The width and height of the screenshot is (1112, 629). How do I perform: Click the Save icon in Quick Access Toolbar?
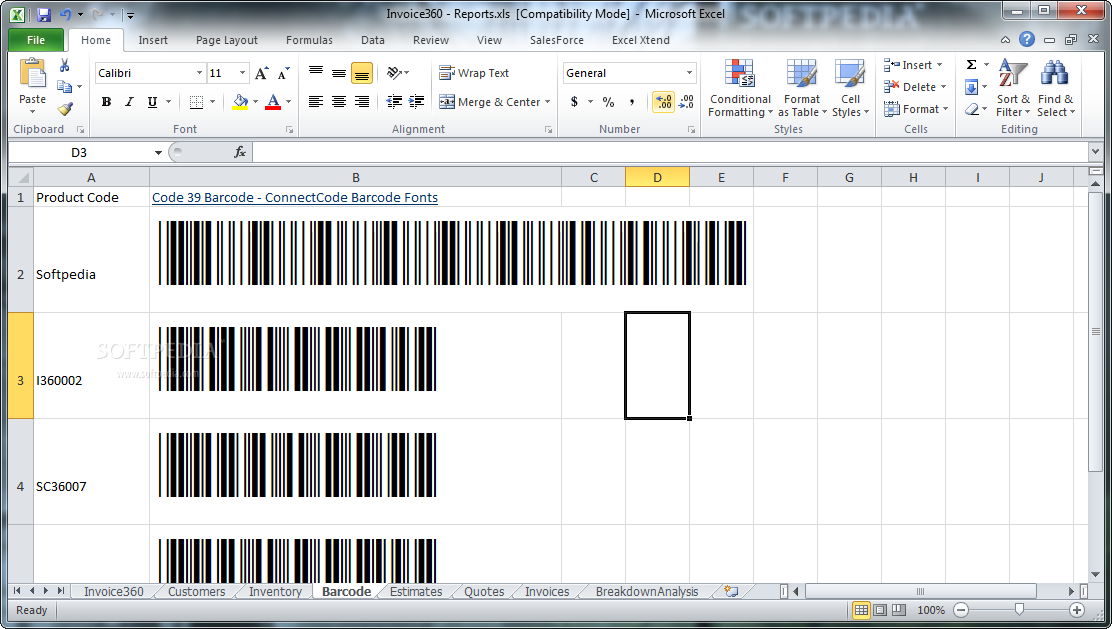pyautogui.click(x=43, y=14)
